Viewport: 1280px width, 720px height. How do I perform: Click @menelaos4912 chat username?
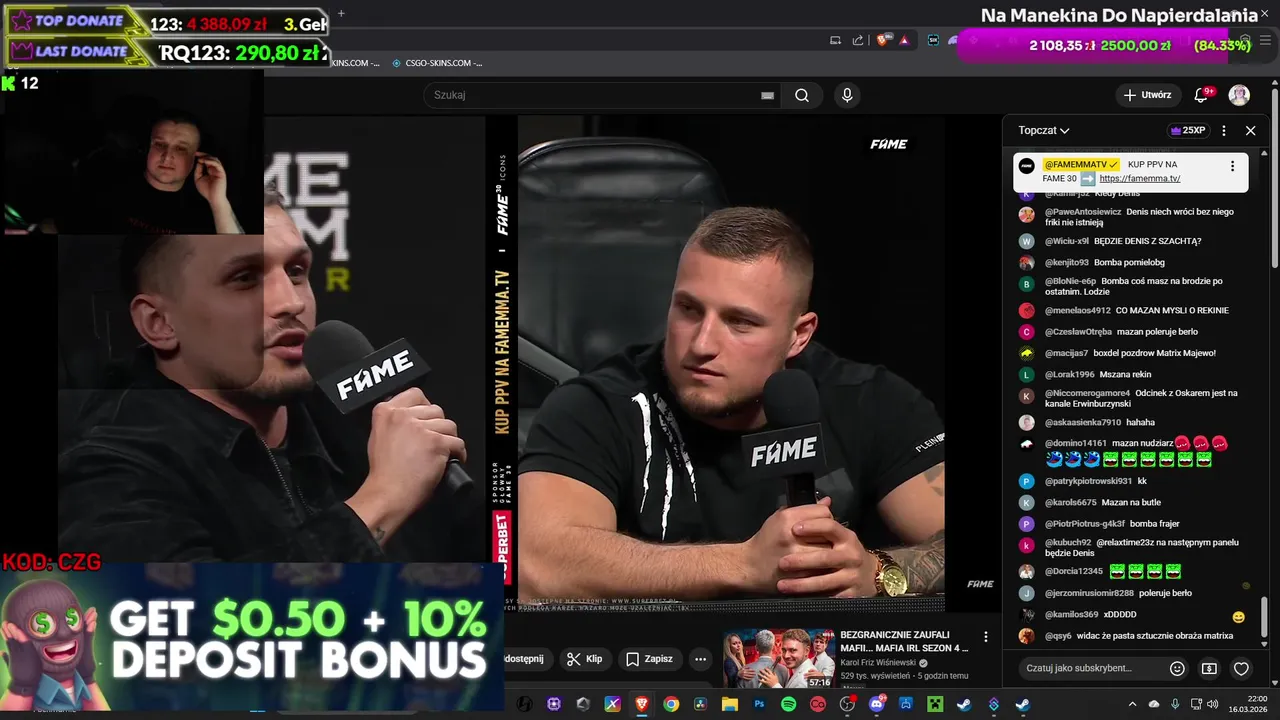tap(1078, 311)
